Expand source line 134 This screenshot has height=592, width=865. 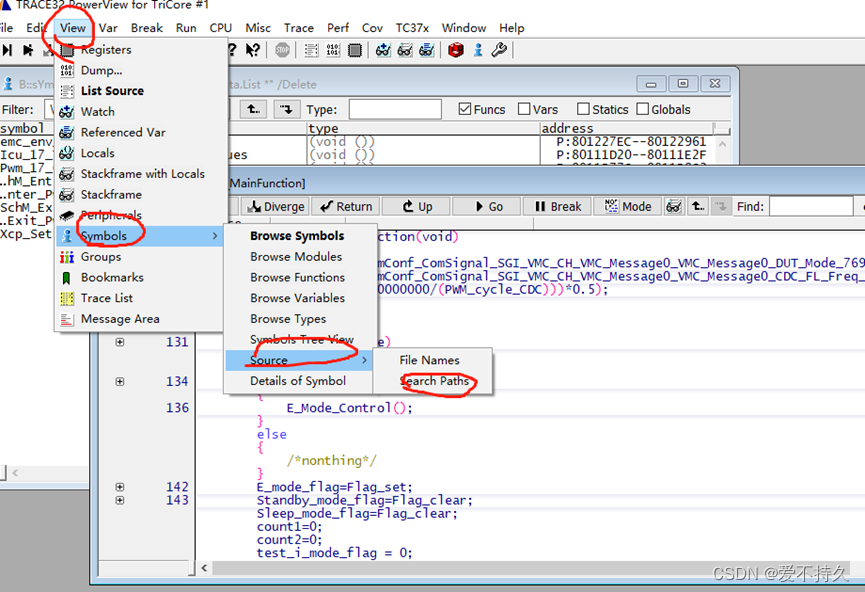[x=120, y=382]
